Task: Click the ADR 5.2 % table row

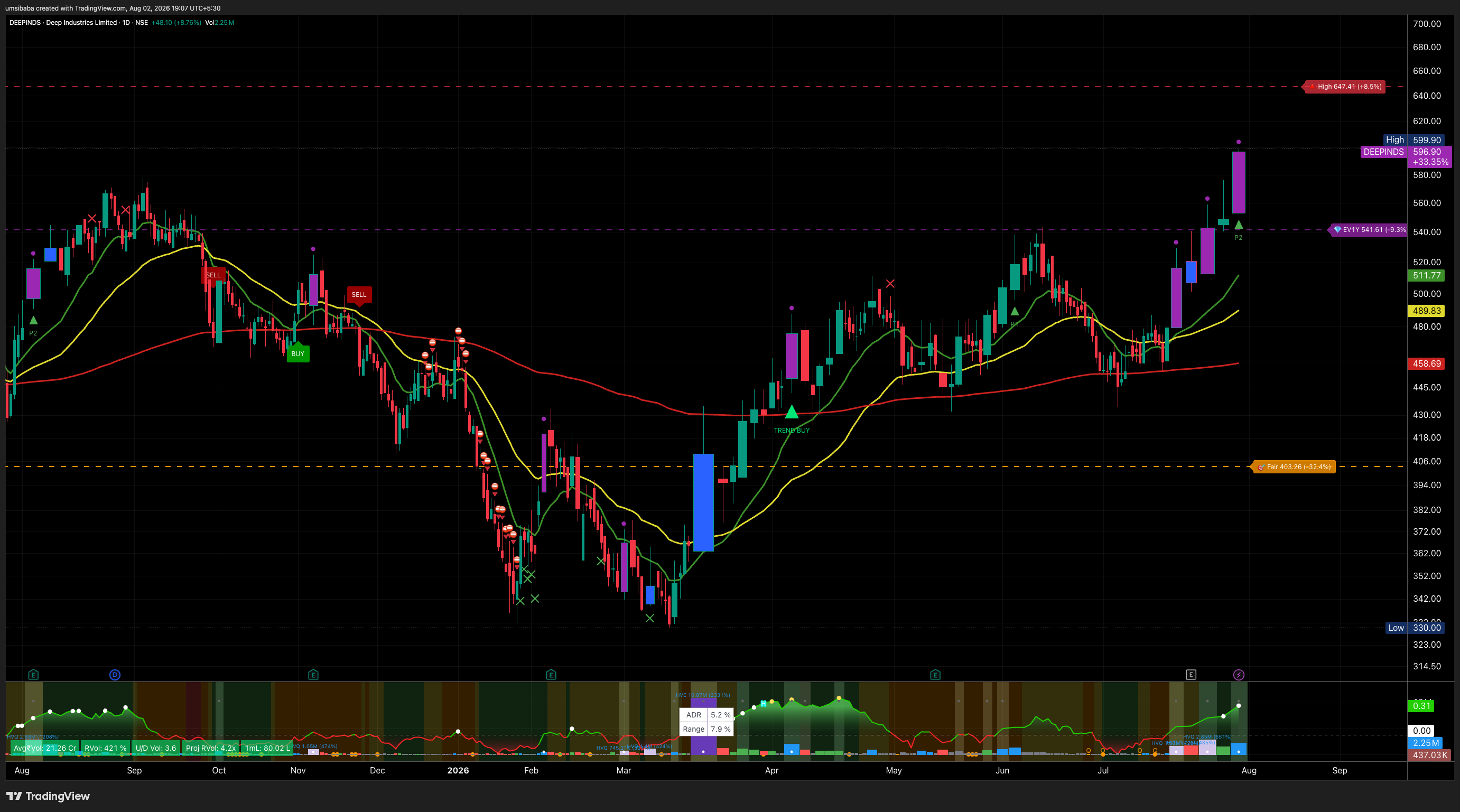Action: 707,715
